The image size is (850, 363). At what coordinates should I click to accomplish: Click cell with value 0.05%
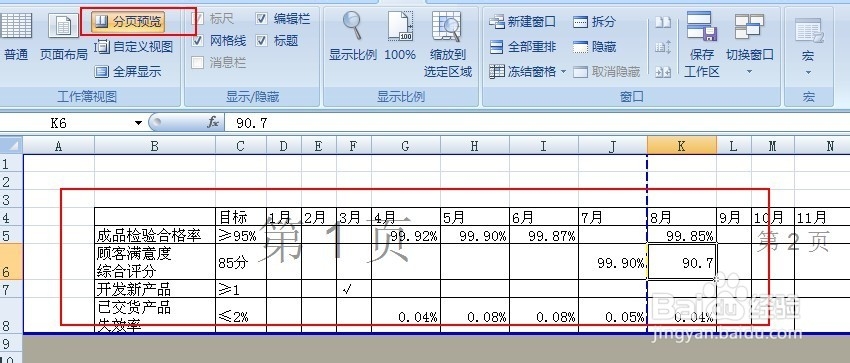coord(613,315)
